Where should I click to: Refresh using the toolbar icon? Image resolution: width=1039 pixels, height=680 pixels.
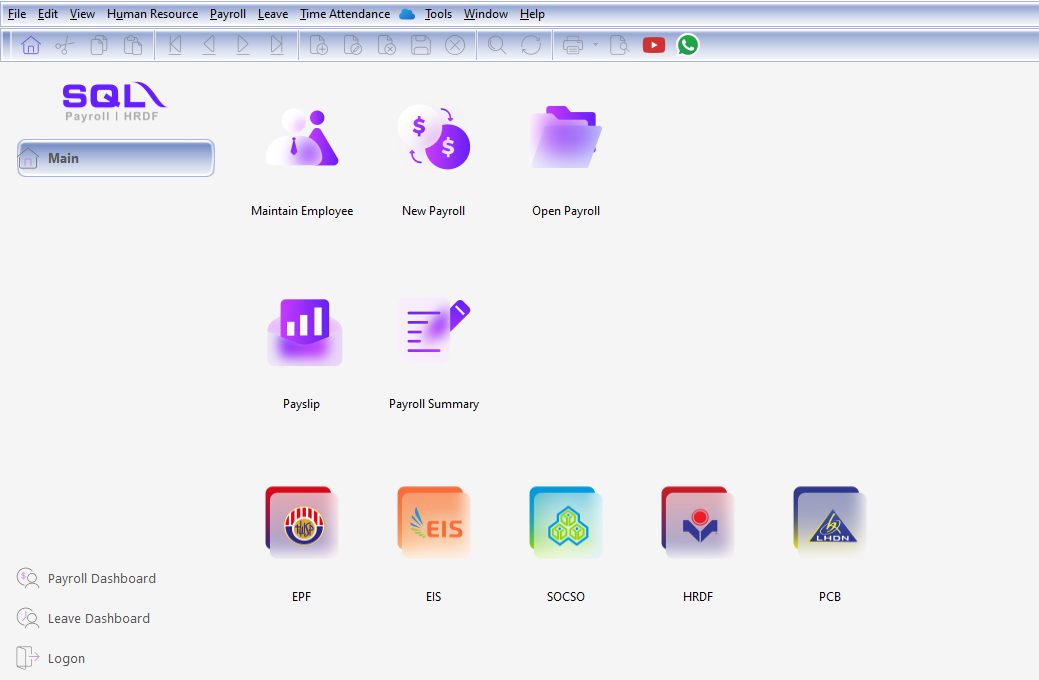click(x=530, y=44)
